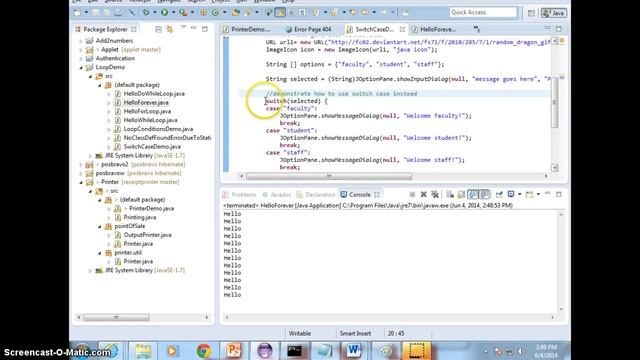
Task: Click the New Java Package icon
Action: point(203,13)
